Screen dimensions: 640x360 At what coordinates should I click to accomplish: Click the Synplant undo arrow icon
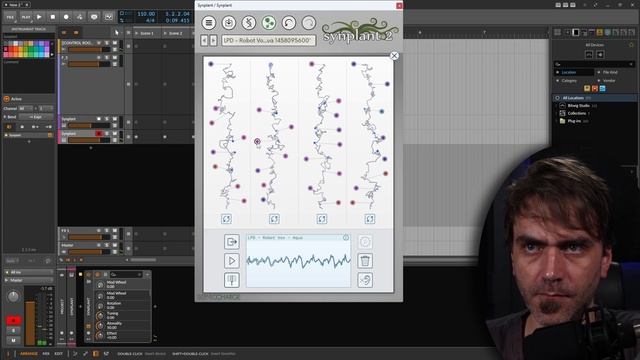coord(289,23)
